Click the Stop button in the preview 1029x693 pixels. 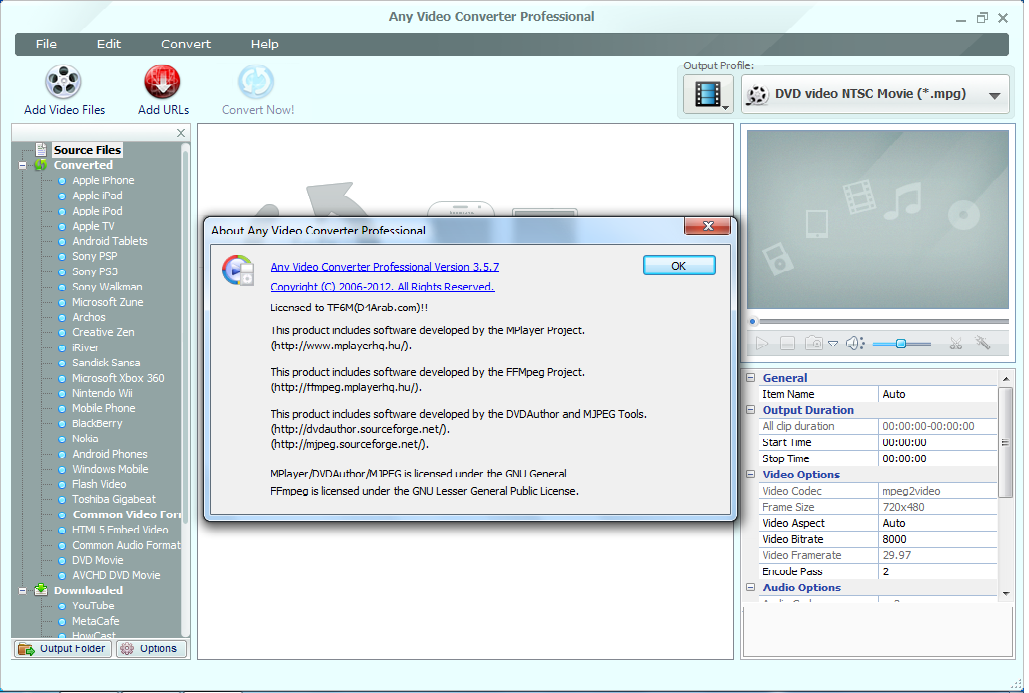click(788, 343)
